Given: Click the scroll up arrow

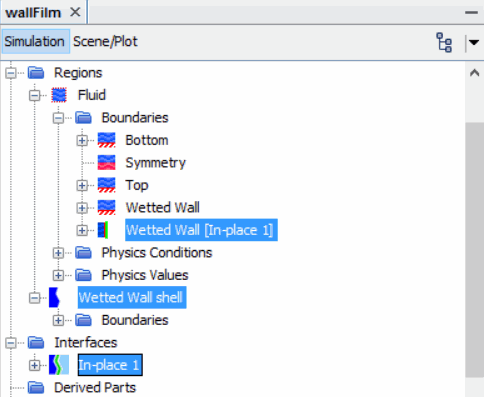Looking at the screenshot, I should pyautogui.click(x=475, y=73).
